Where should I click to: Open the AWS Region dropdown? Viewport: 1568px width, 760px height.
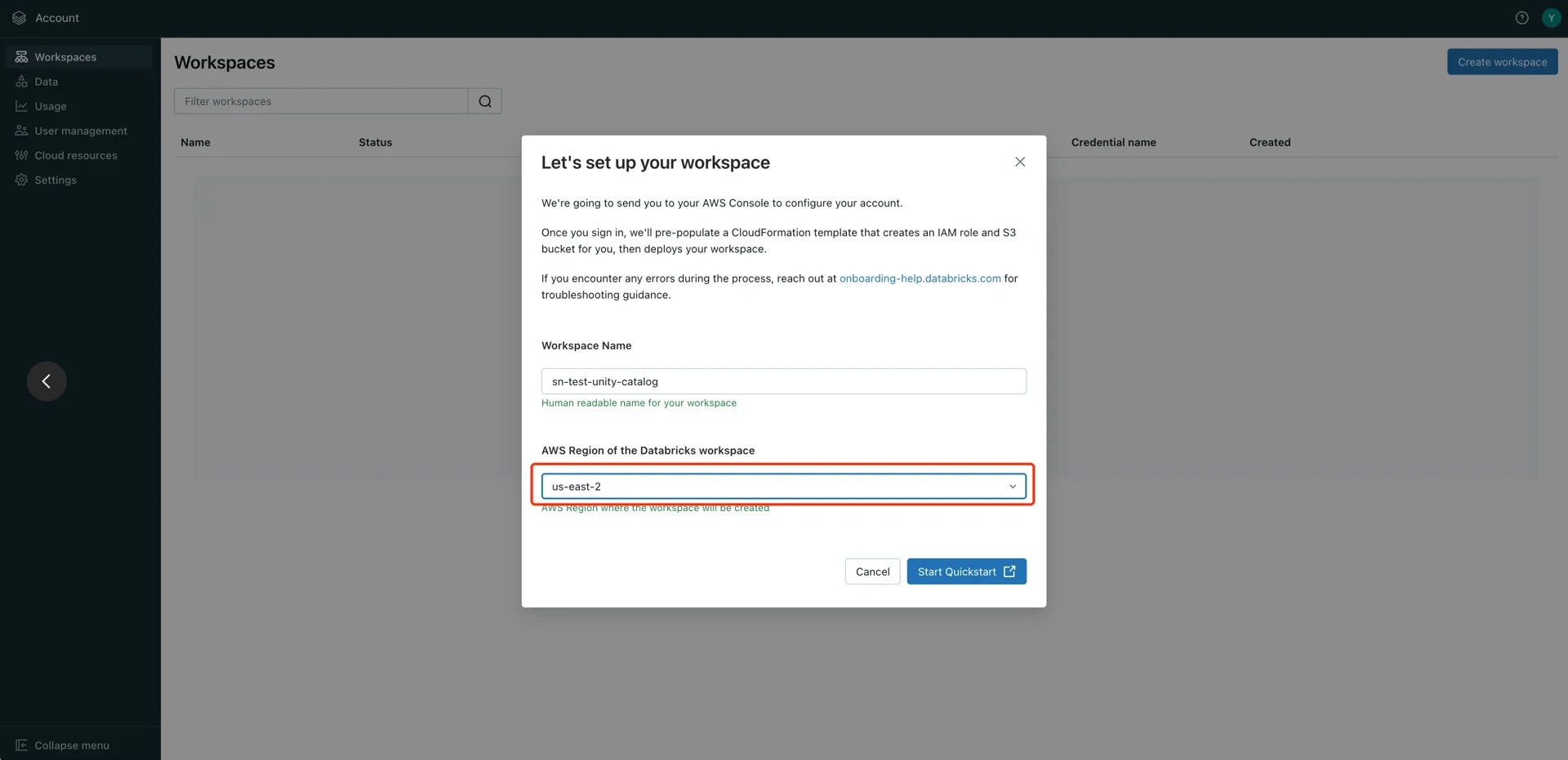784,487
